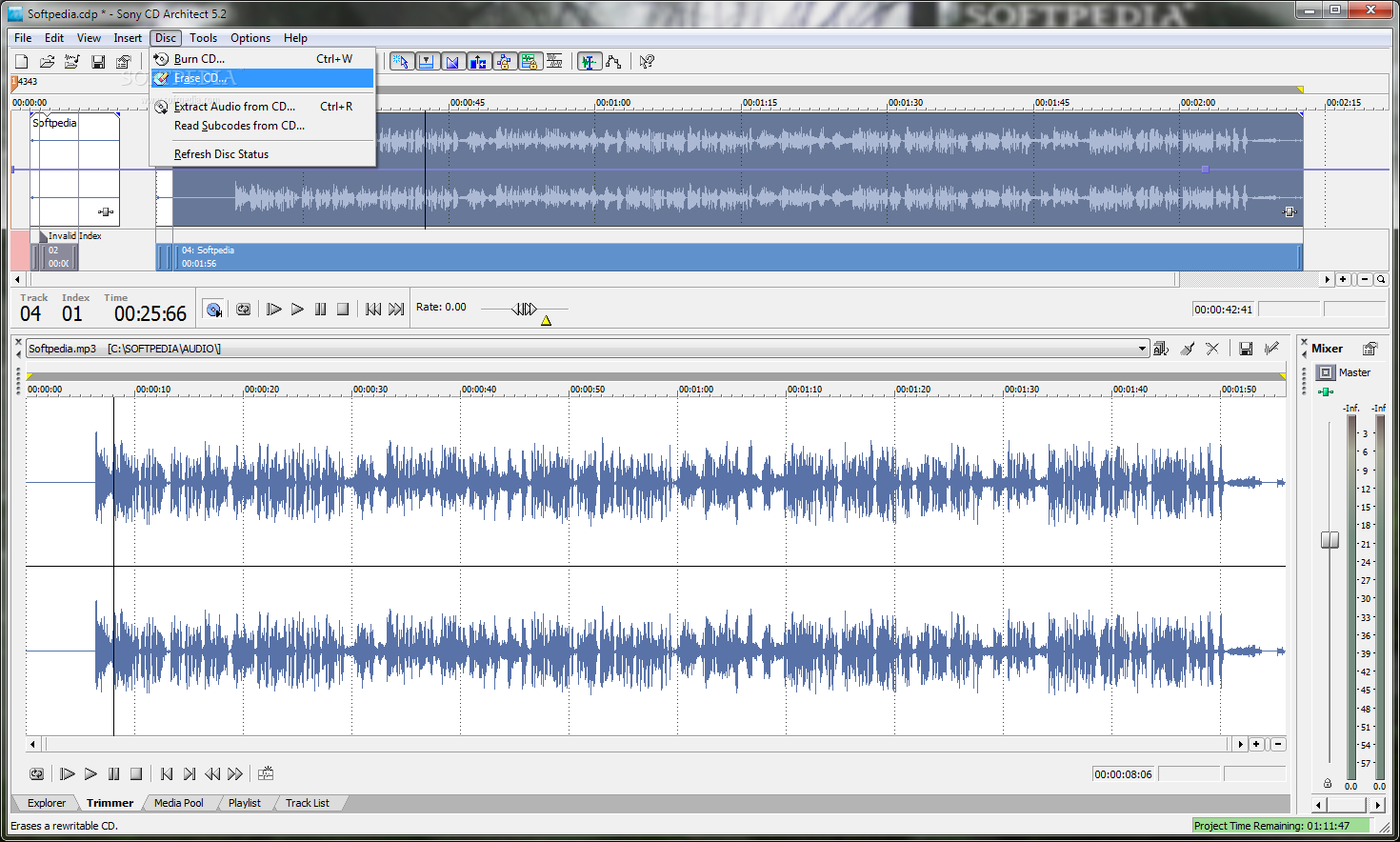Screen dimensions: 1400x842
Task: Click Remove Current Media scissors icon in Trimmer
Action: click(x=1212, y=349)
